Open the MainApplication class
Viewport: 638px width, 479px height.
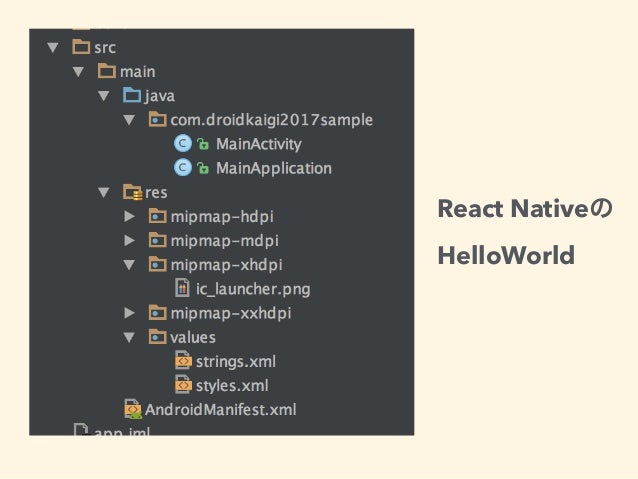274,168
